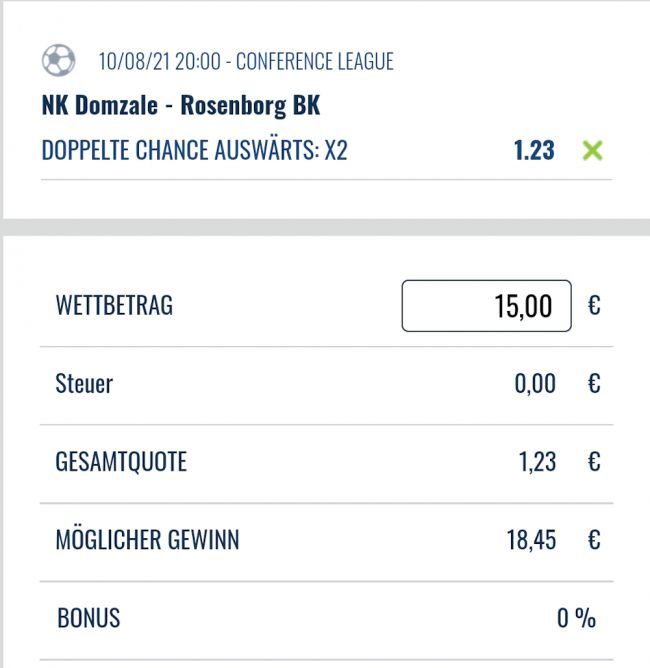Click the euro symbol in Möglicher Gewinn row

tap(594, 541)
